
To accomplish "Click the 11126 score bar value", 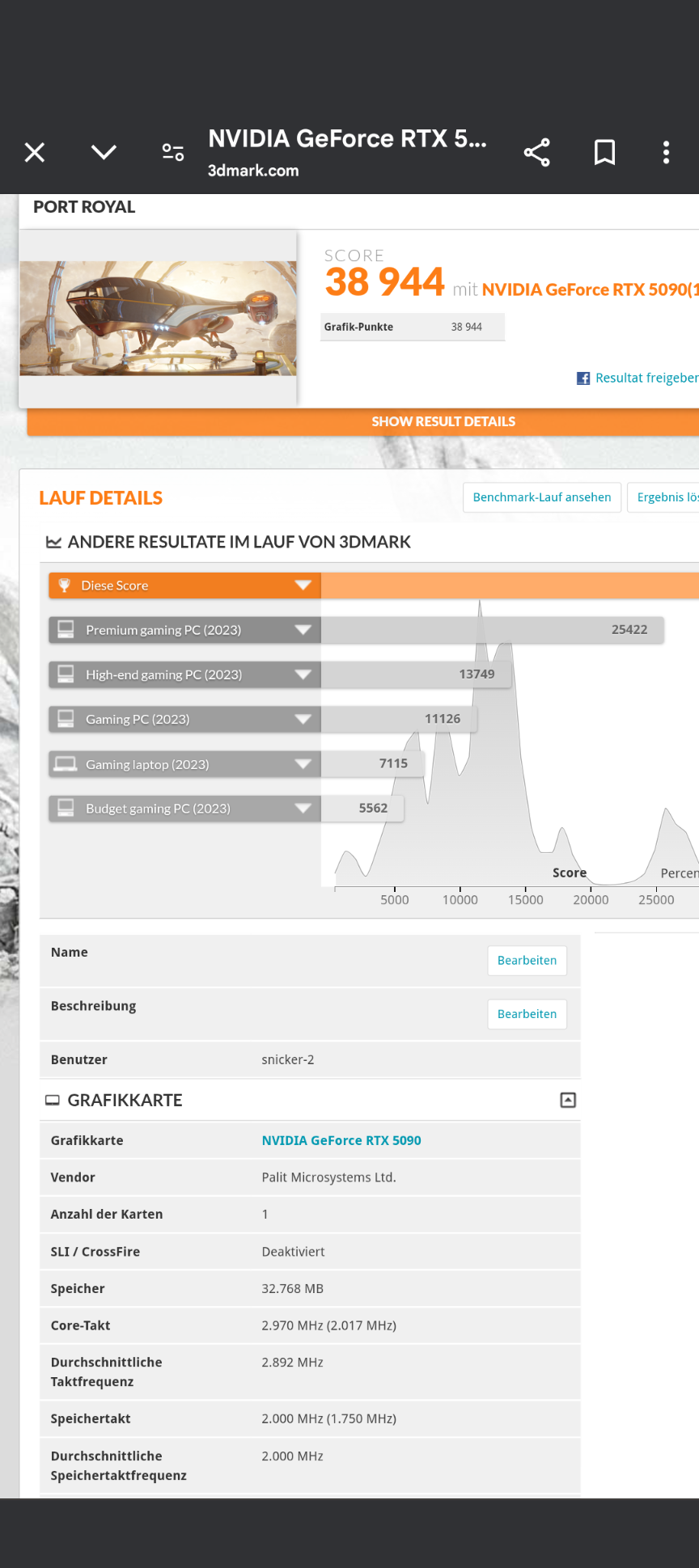I will pyautogui.click(x=443, y=718).
